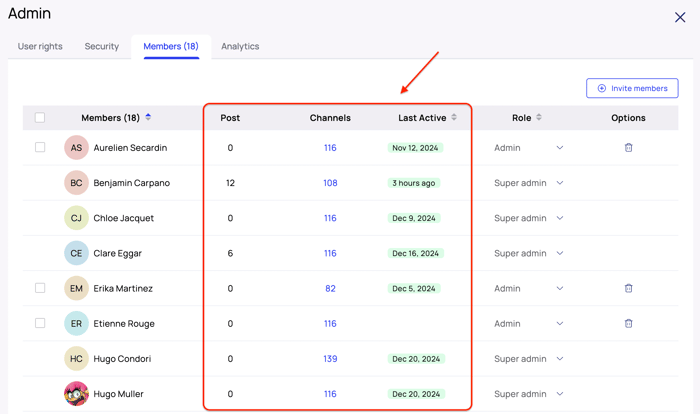This screenshot has width=700, height=414.
Task: Switch to the User rights tab
Action: tap(40, 46)
